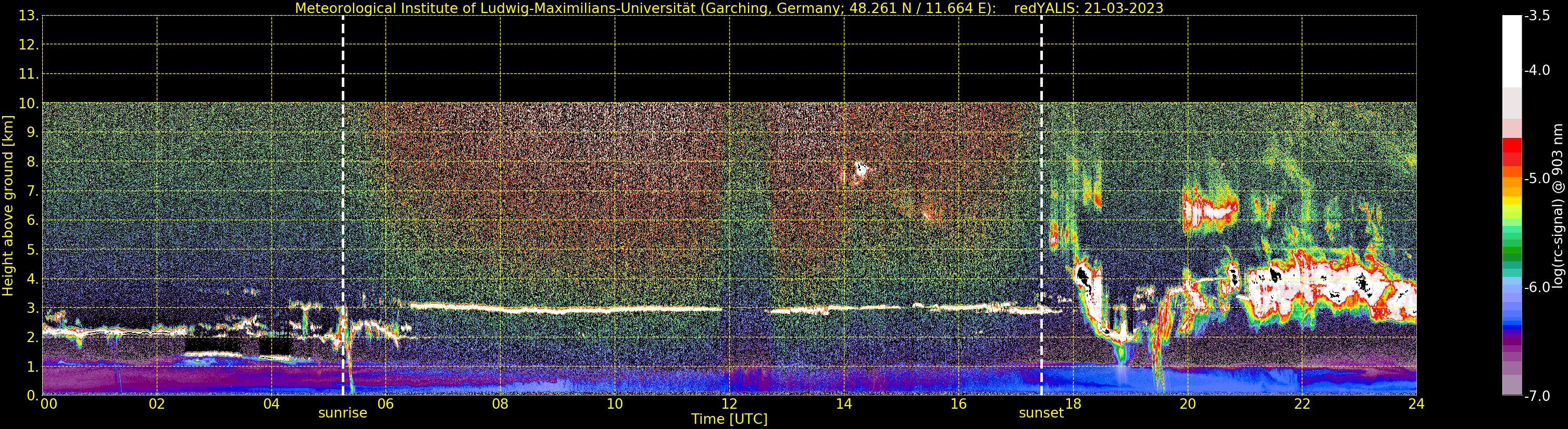Click the colorbar tick label '-3.5'

[1537, 16]
